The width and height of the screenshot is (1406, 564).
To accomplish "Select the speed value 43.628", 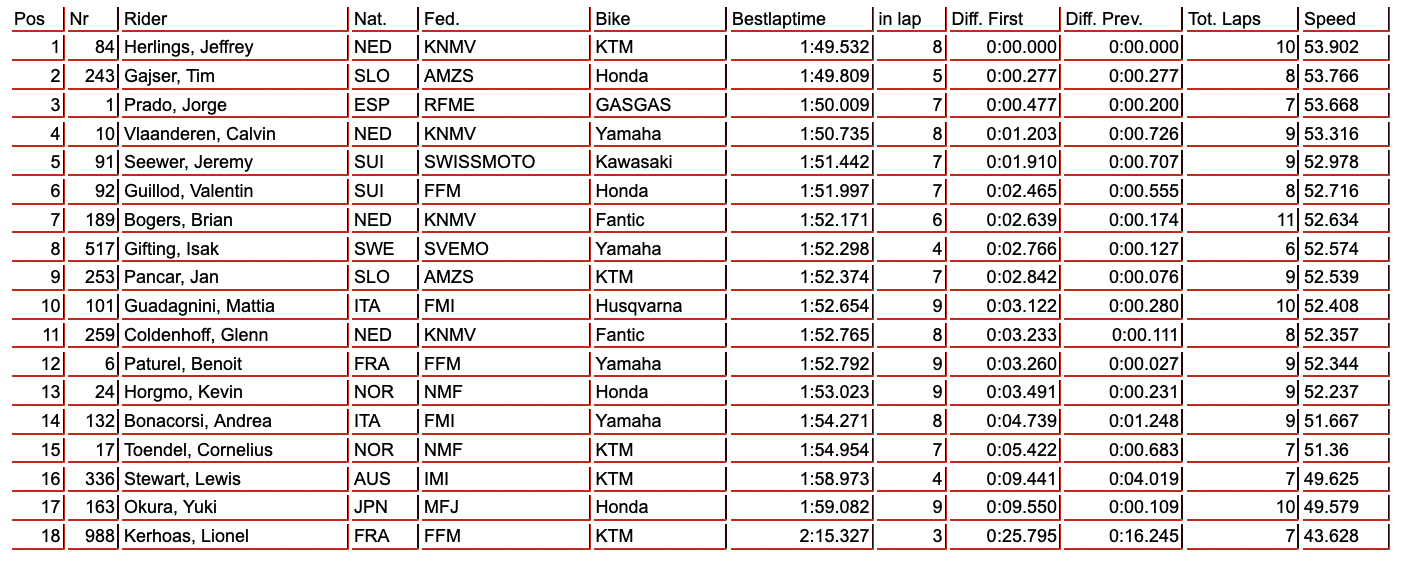I will (1332, 536).
